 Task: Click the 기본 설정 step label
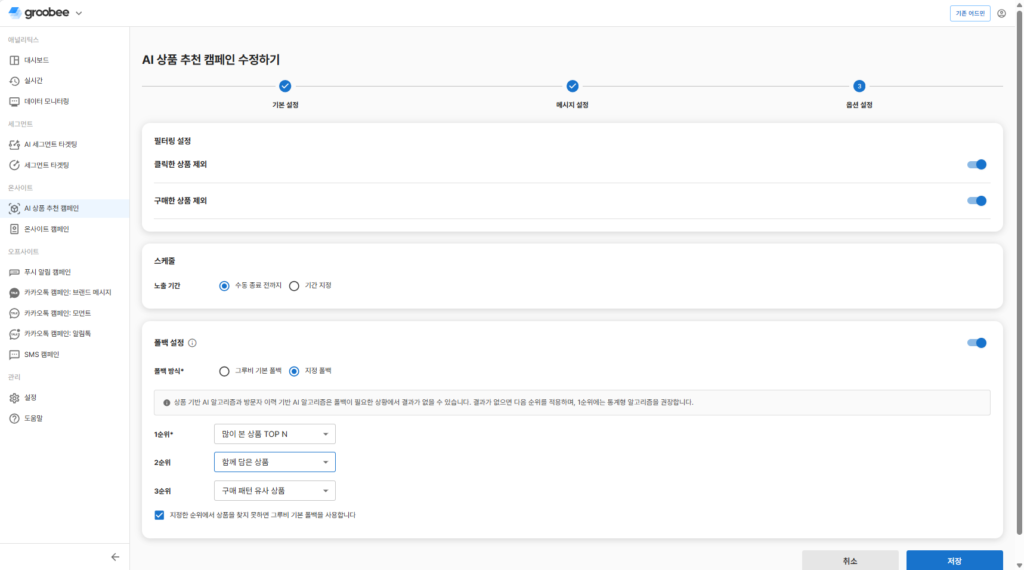coord(285,105)
